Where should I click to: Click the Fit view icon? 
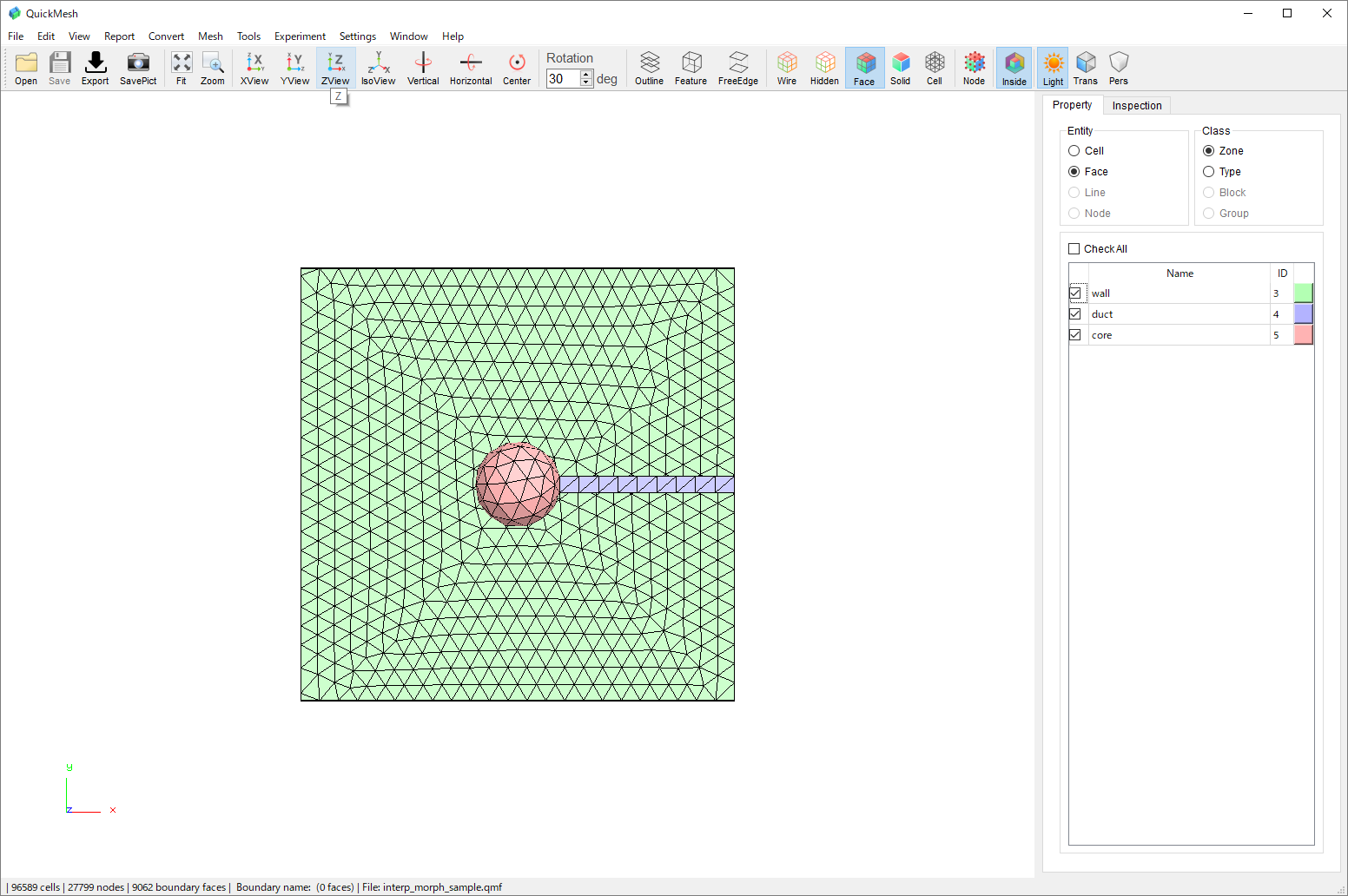(x=182, y=67)
